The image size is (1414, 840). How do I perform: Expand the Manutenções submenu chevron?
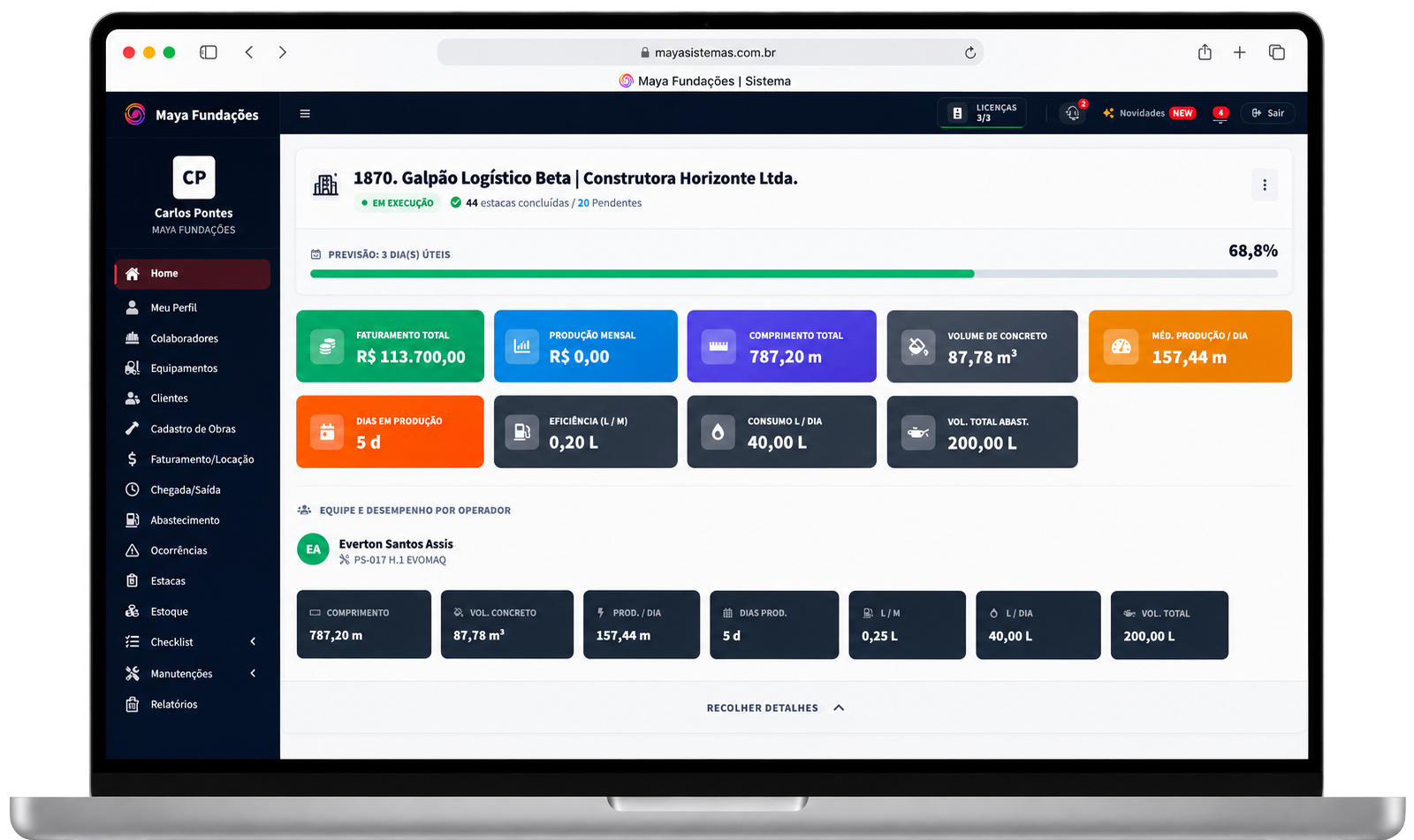253,673
